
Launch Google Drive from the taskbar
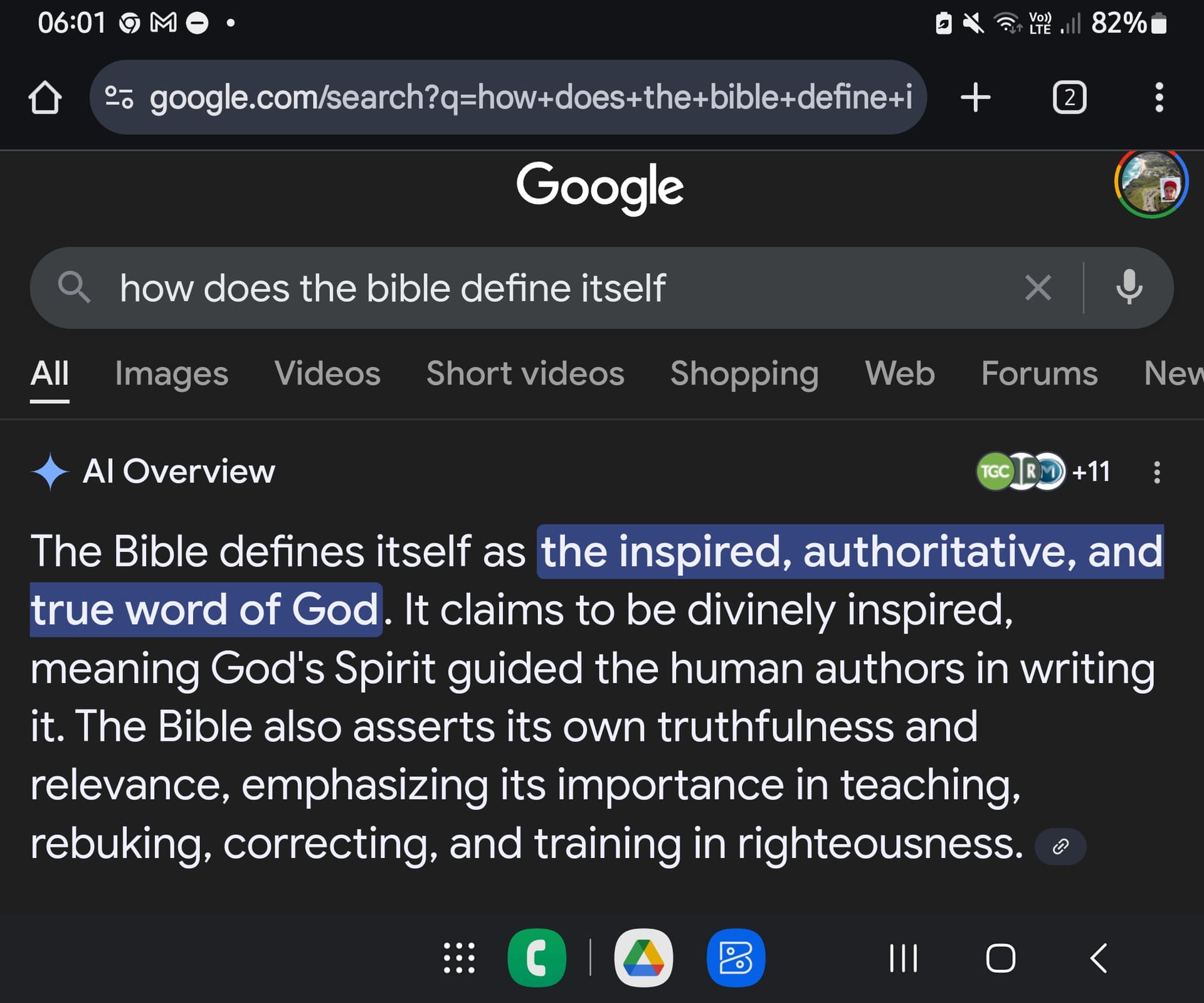(x=643, y=958)
